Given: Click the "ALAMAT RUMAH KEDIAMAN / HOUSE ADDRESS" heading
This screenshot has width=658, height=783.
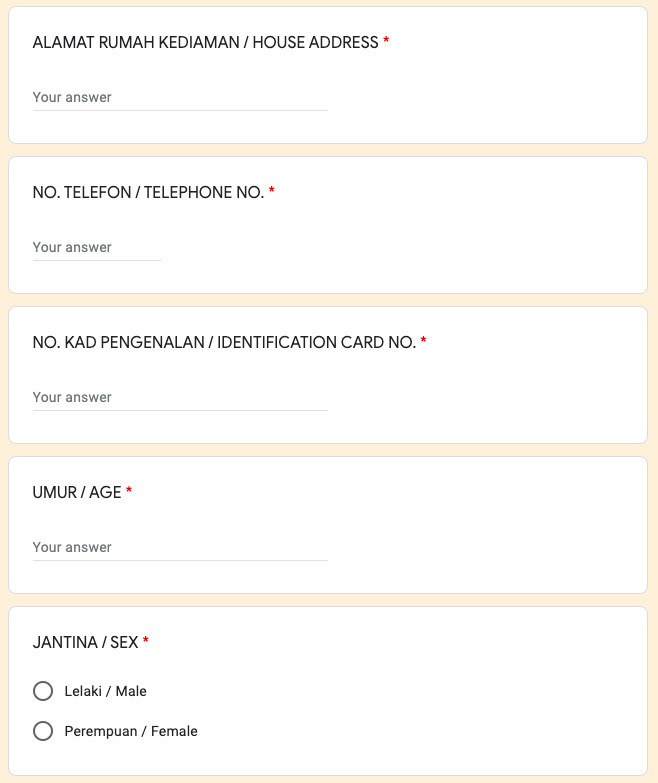Looking at the screenshot, I should (x=205, y=42).
